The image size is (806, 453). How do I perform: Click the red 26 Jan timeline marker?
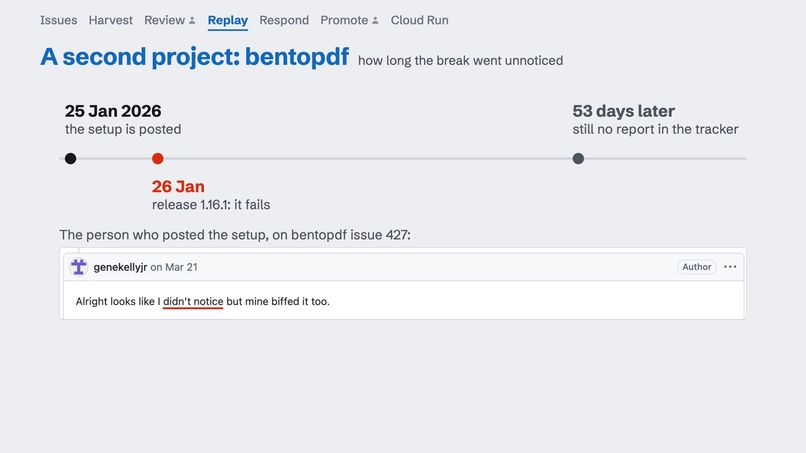pyautogui.click(x=158, y=158)
